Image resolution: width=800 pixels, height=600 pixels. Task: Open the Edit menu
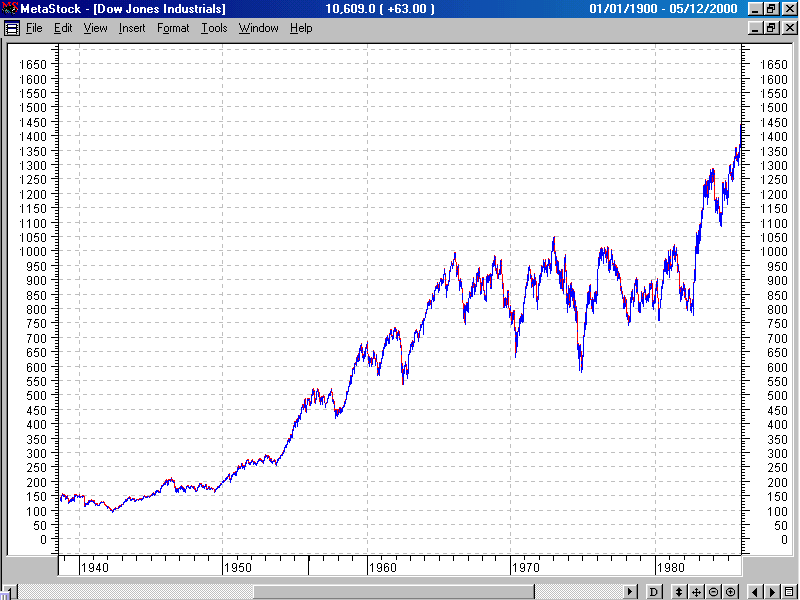(x=63, y=28)
